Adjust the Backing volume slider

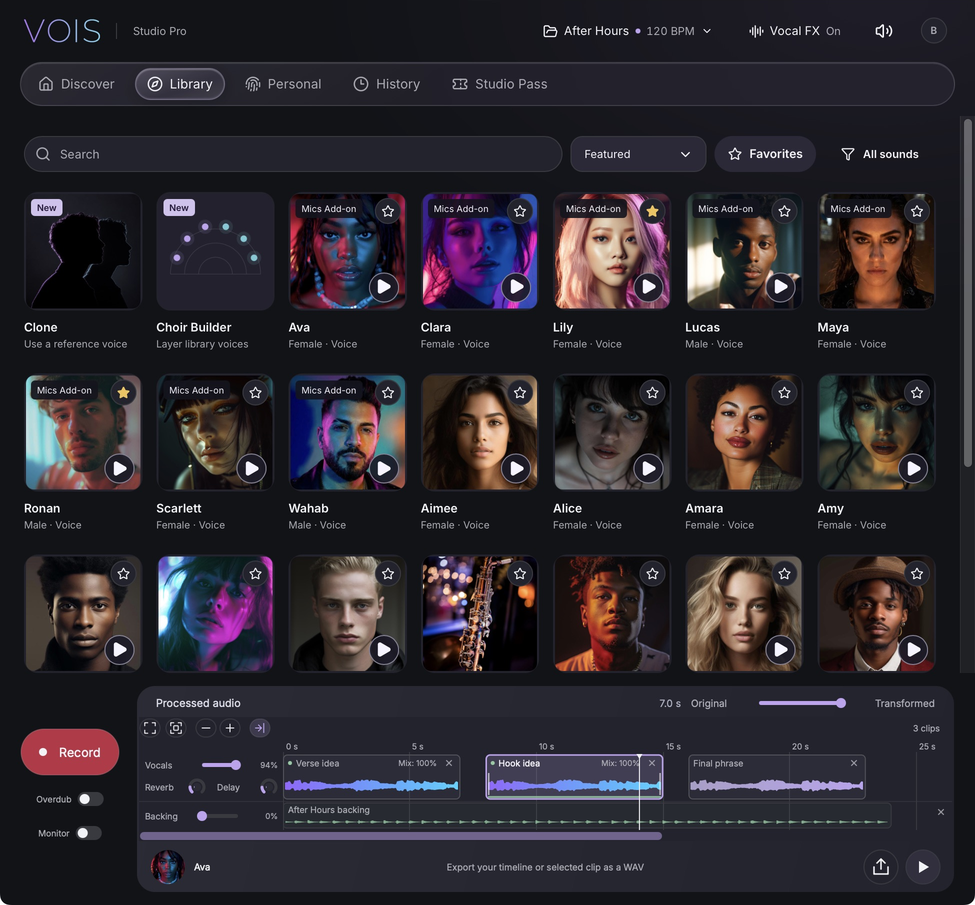click(x=218, y=816)
